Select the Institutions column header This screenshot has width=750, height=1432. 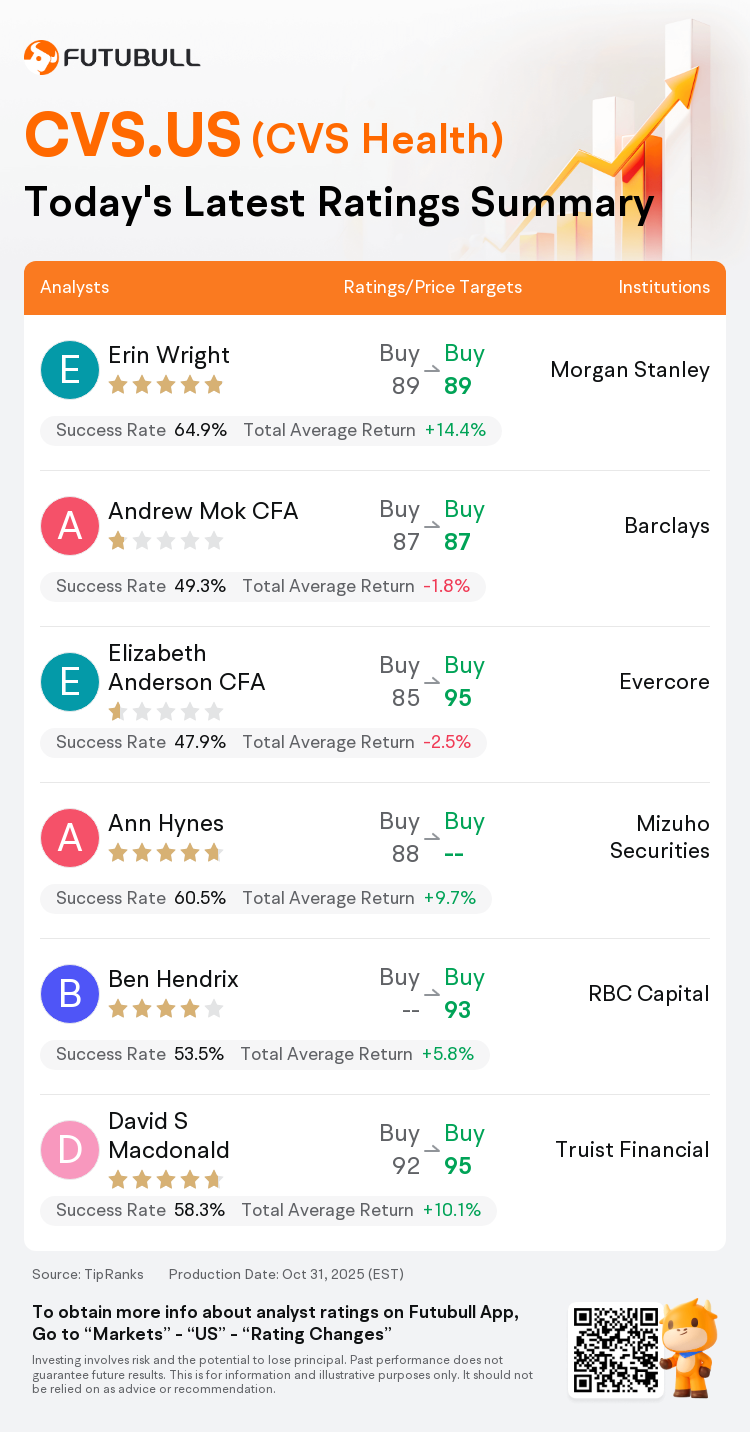coord(664,287)
